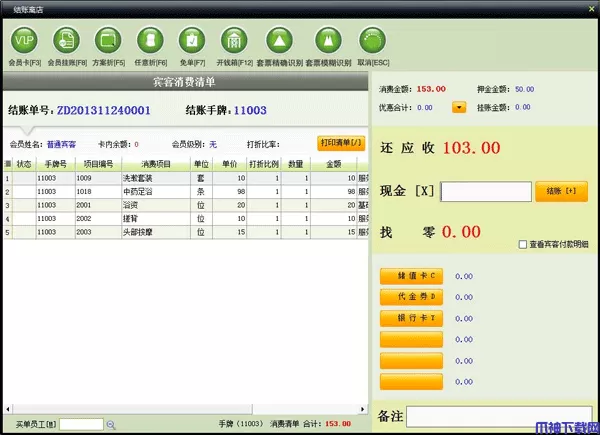Screen dimensions: 600x435
Task: Pick the 银行卡 bank card payment button
Action: 411,318
